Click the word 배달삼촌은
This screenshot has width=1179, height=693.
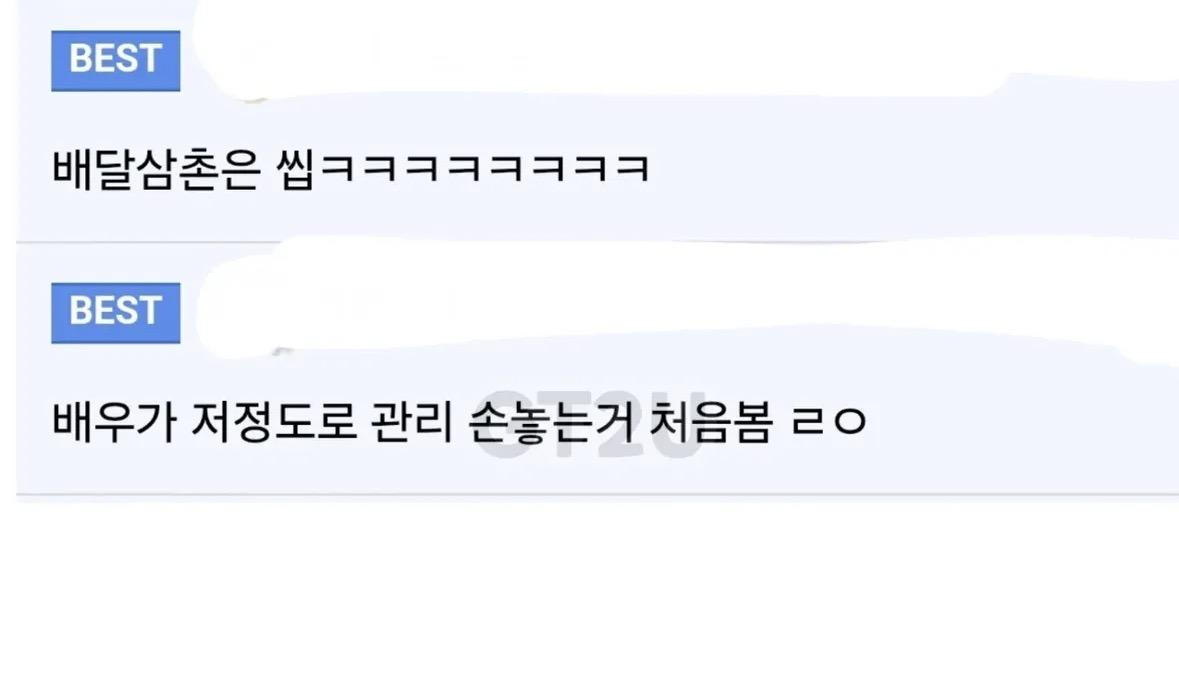click(156, 169)
